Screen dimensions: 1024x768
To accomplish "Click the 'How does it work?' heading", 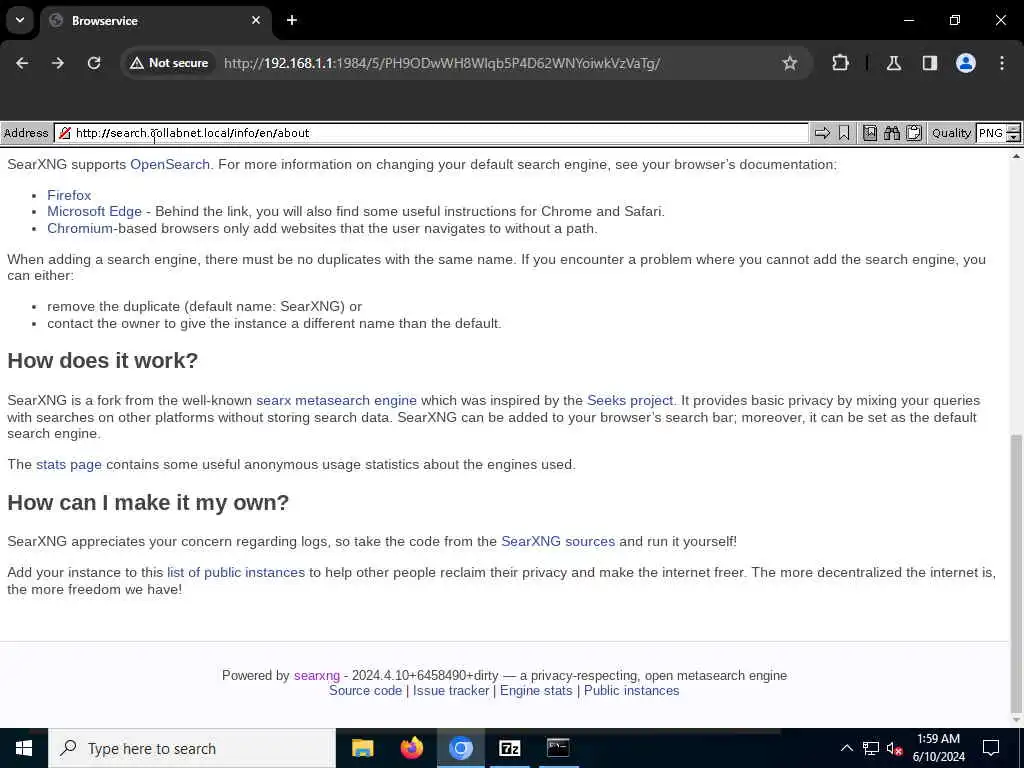I will coord(103,360).
